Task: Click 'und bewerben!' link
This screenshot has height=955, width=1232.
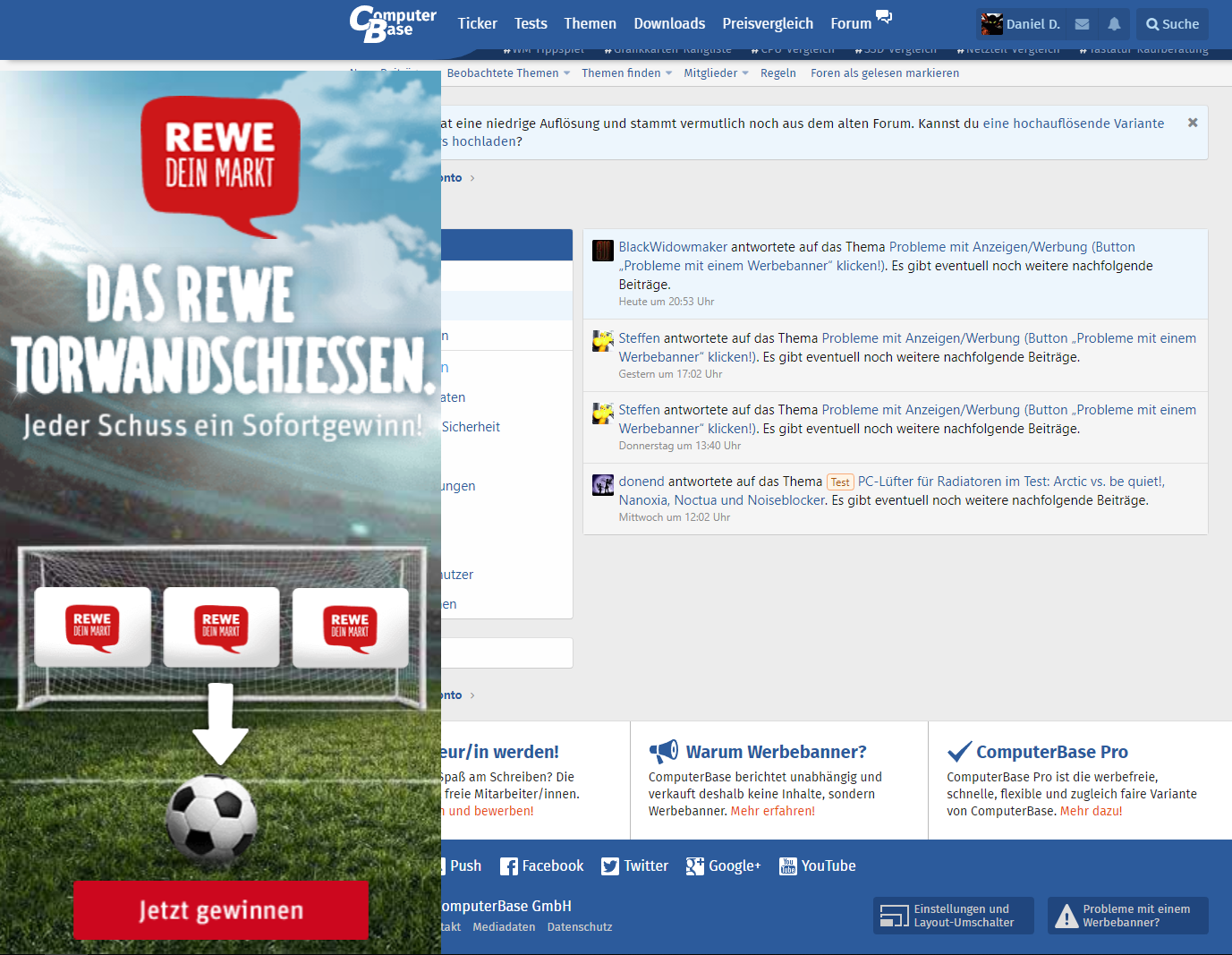Action: click(490, 811)
